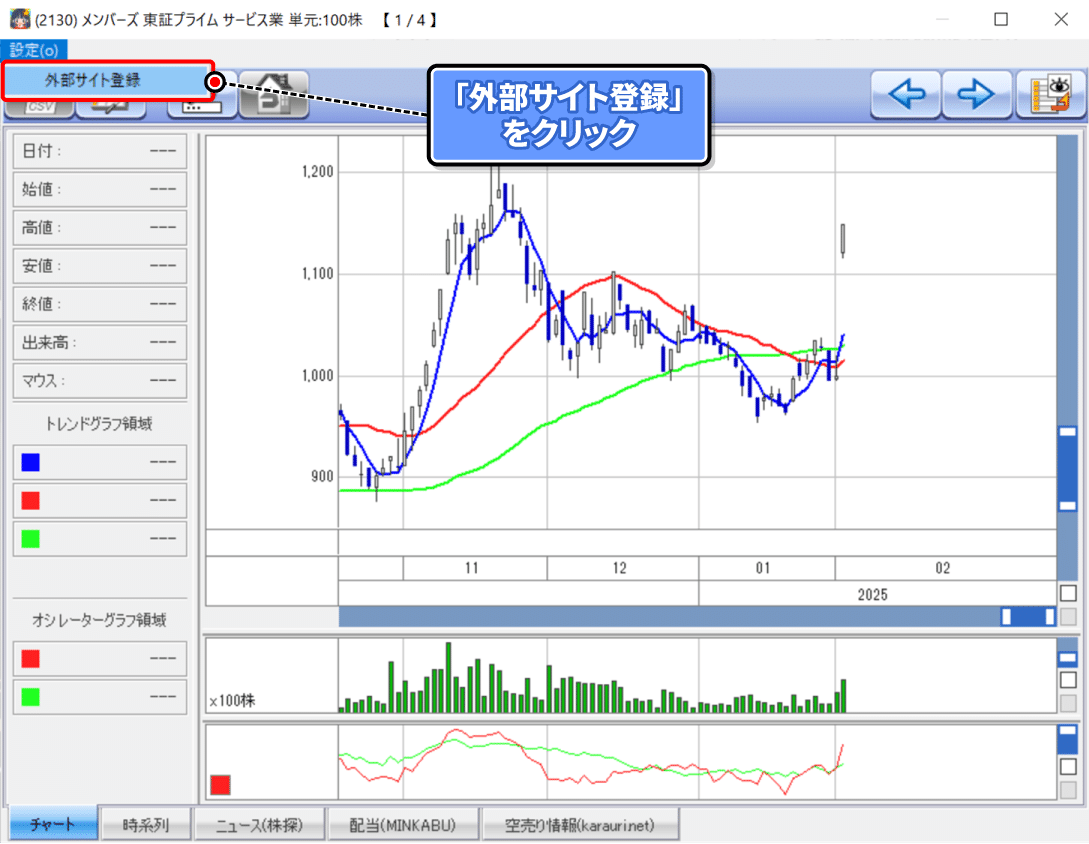This screenshot has height=844, width=1089.
Task: Click the 12 month label on axis
Action: 620,568
